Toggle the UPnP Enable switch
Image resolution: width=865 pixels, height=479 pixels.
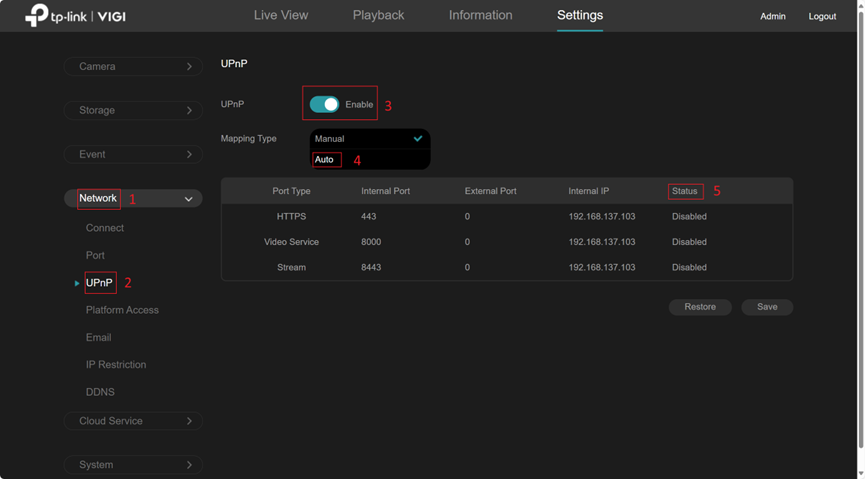pyautogui.click(x=324, y=104)
